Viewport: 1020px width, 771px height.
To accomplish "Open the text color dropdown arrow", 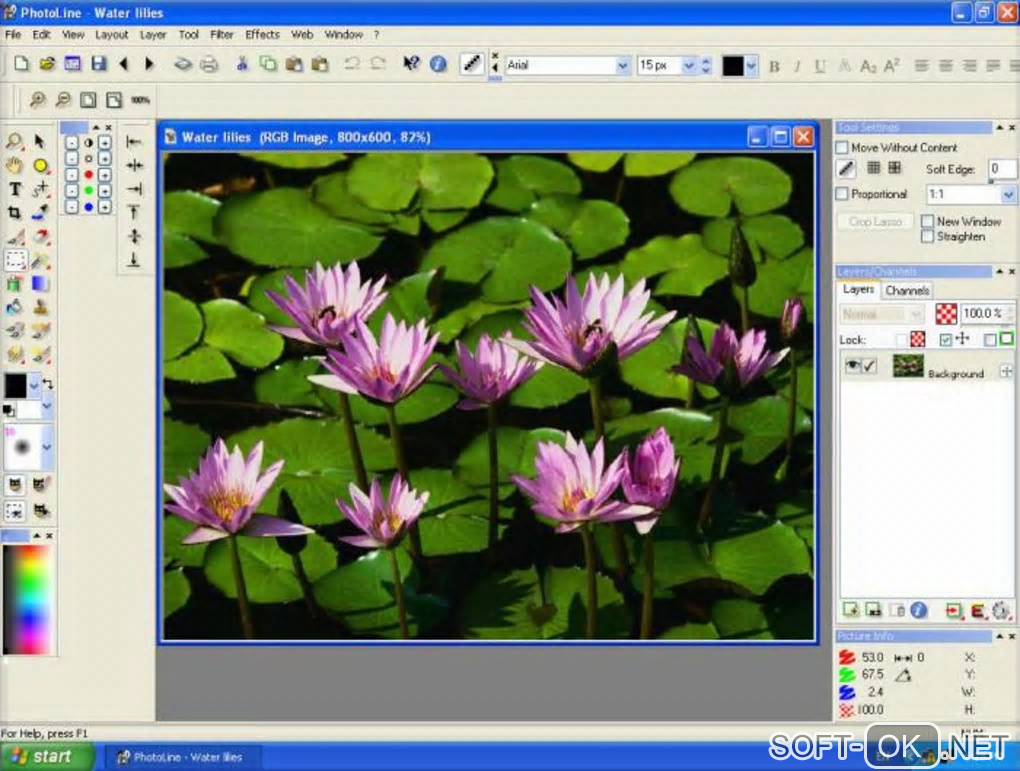I will coord(751,65).
